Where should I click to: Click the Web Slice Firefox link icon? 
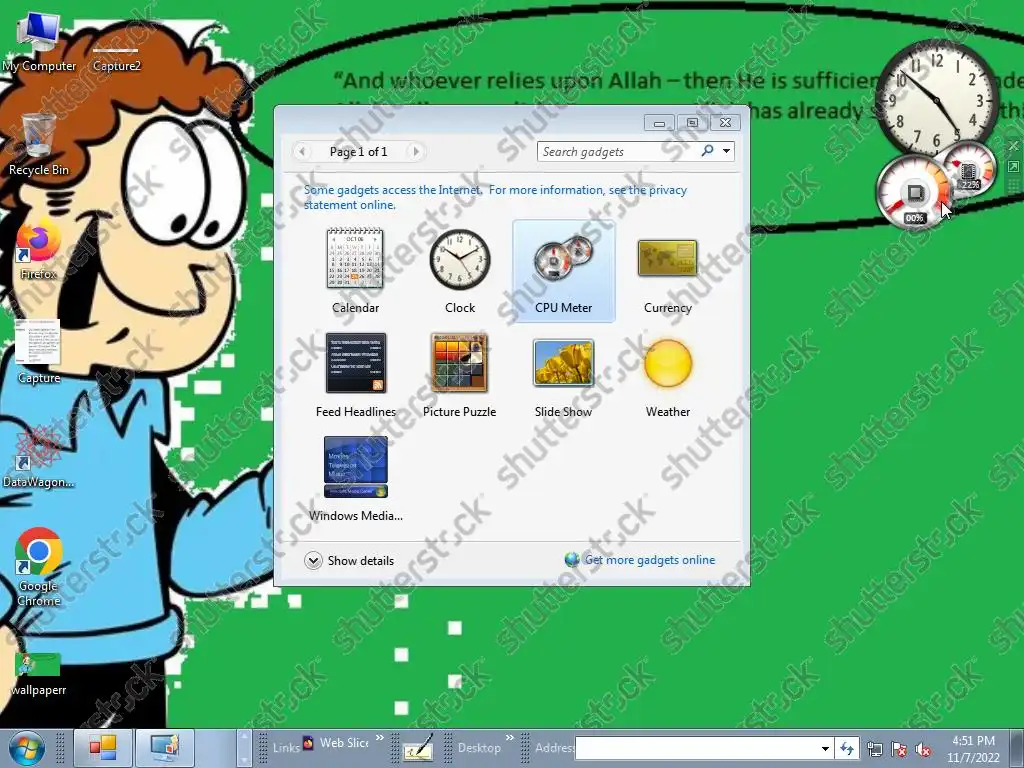(x=308, y=743)
